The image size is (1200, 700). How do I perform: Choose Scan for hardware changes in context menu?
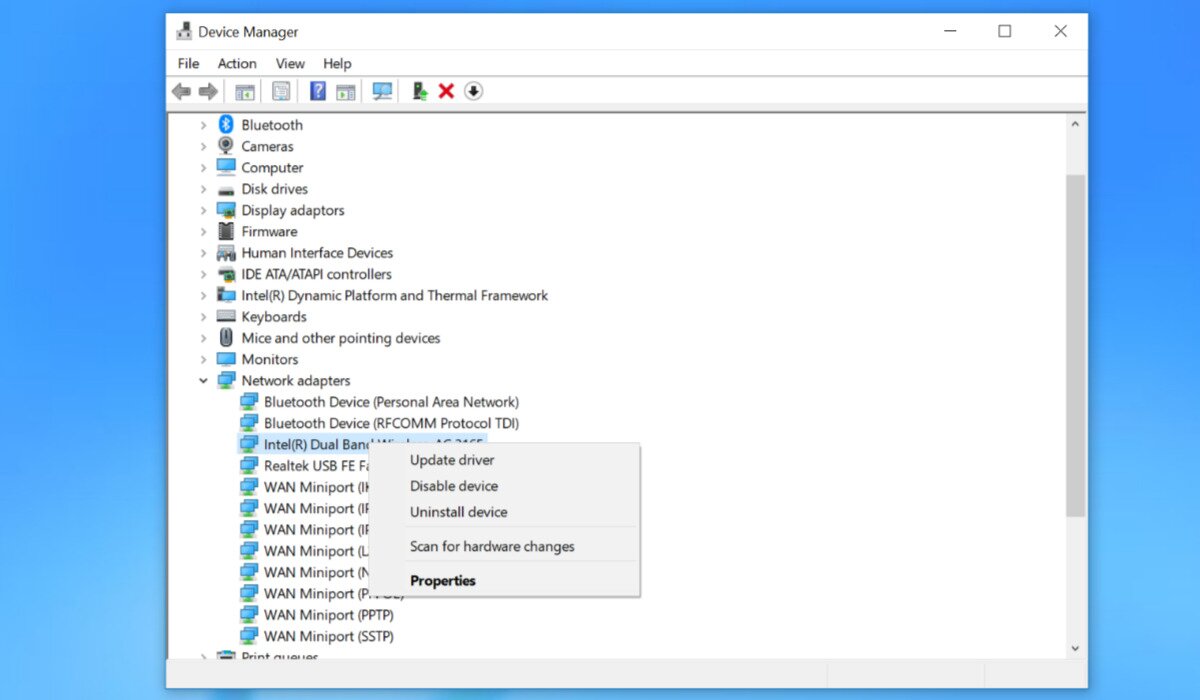pos(492,546)
